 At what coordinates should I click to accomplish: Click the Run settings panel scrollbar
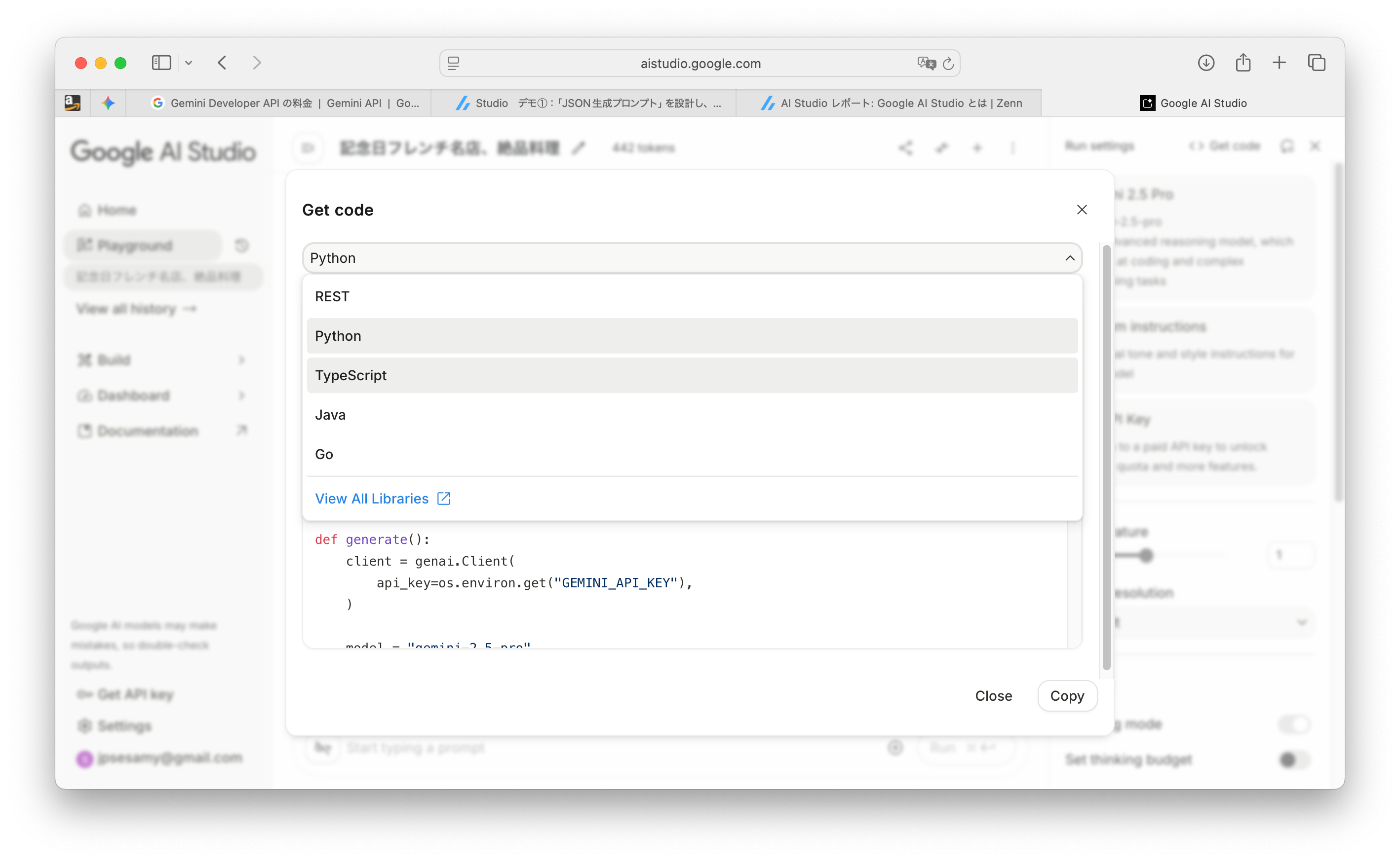(1339, 332)
